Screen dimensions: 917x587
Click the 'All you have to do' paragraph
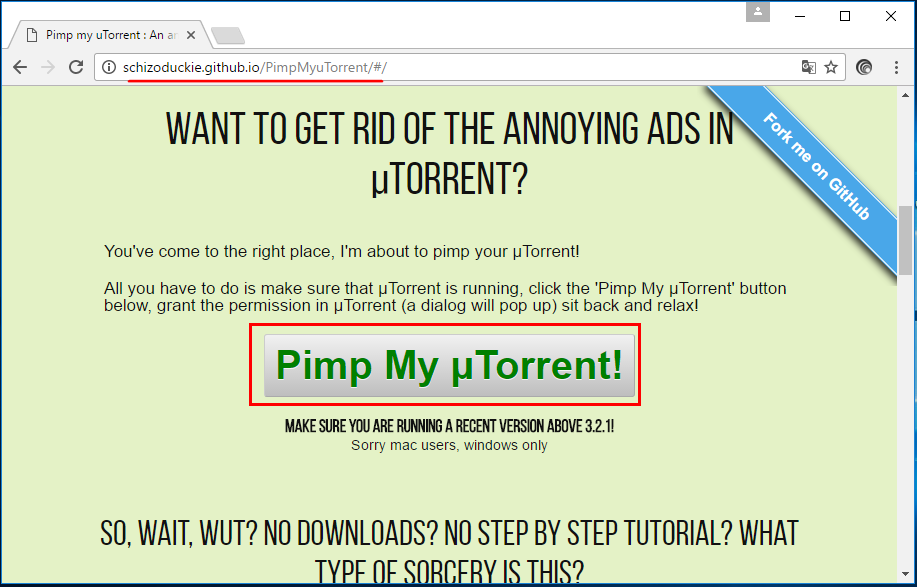point(445,297)
